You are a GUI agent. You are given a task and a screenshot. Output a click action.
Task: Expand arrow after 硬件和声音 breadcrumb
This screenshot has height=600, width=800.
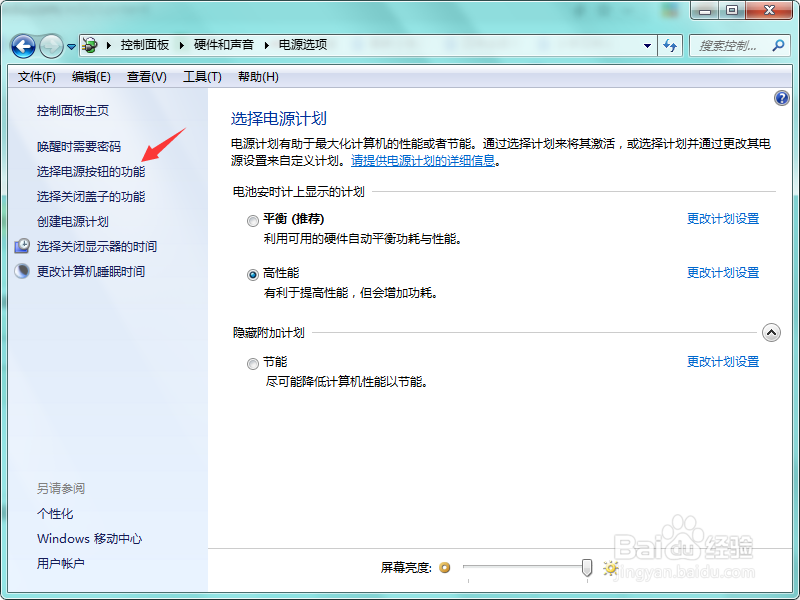click(266, 45)
